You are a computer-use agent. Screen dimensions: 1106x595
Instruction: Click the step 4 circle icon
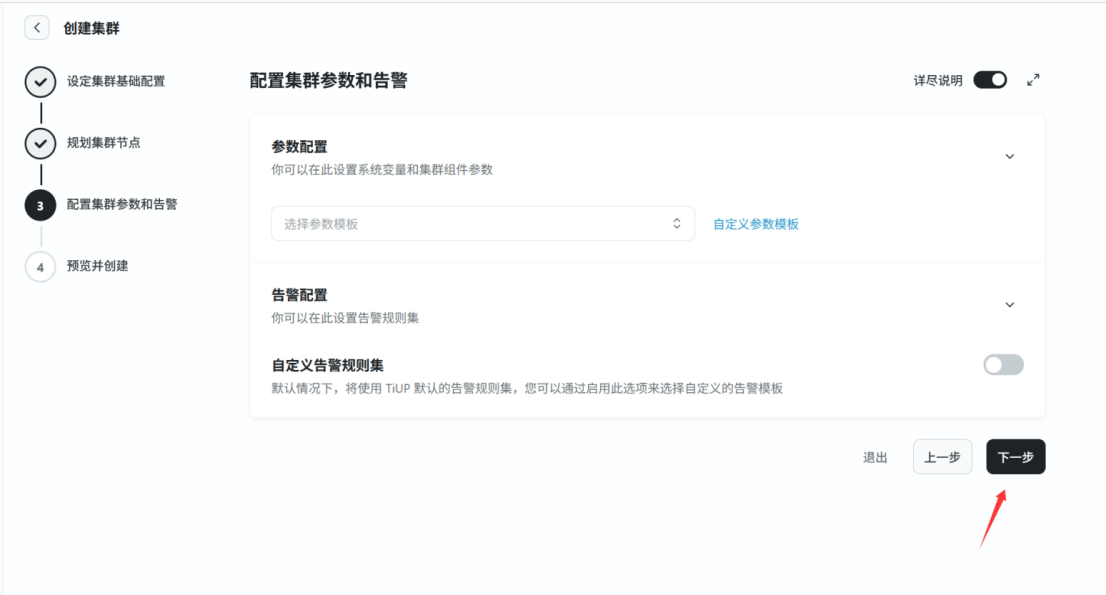pos(40,267)
